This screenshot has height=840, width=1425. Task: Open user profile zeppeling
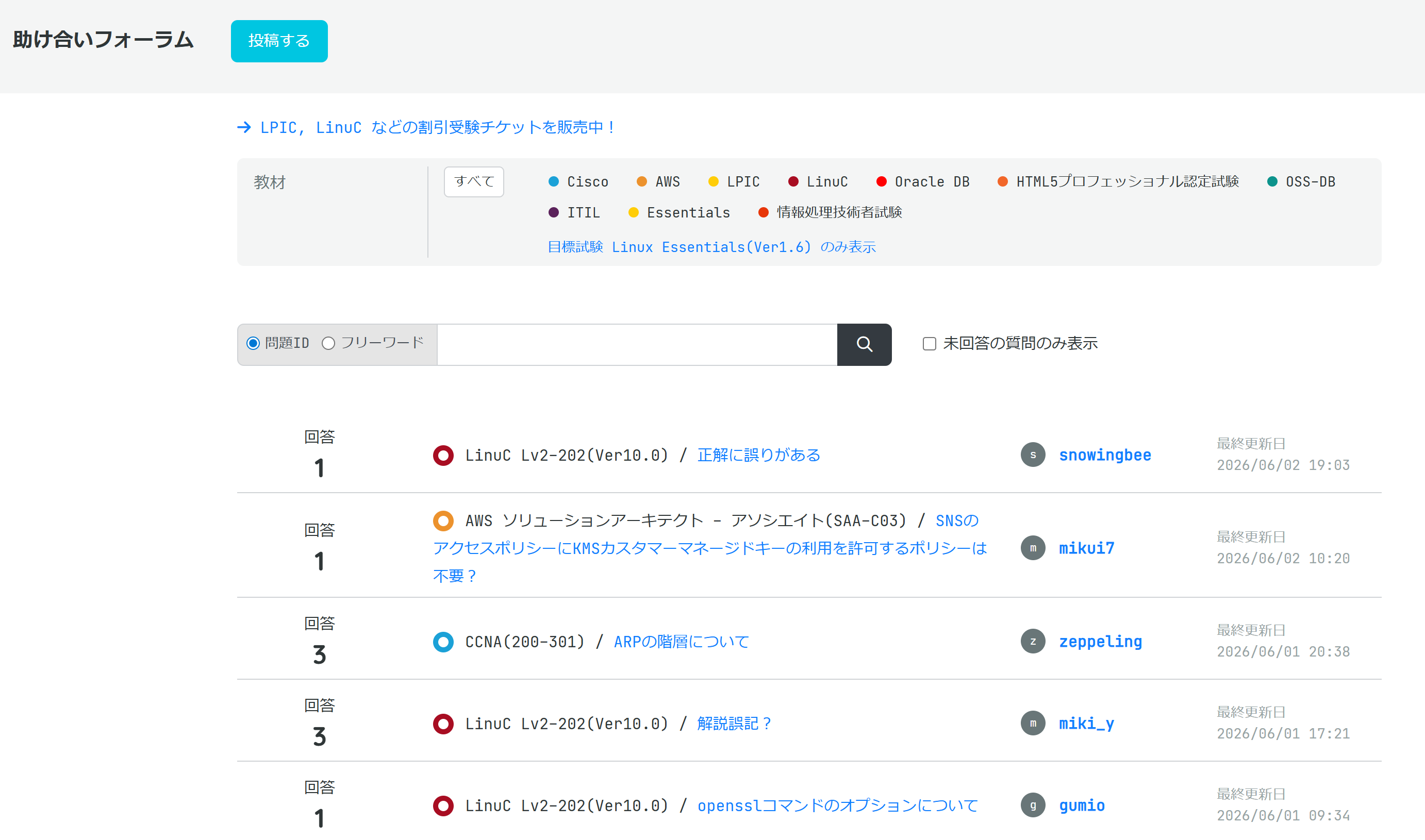(x=1100, y=642)
